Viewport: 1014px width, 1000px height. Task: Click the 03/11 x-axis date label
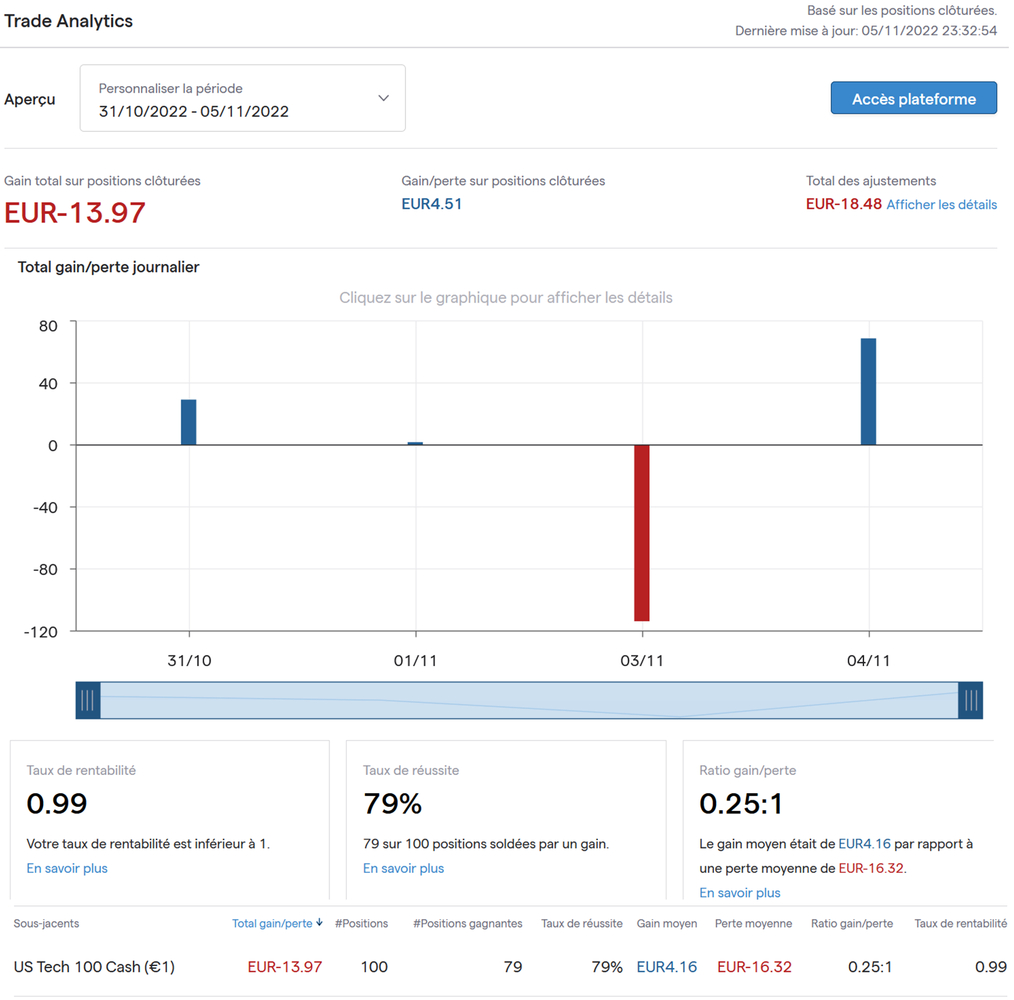[642, 660]
